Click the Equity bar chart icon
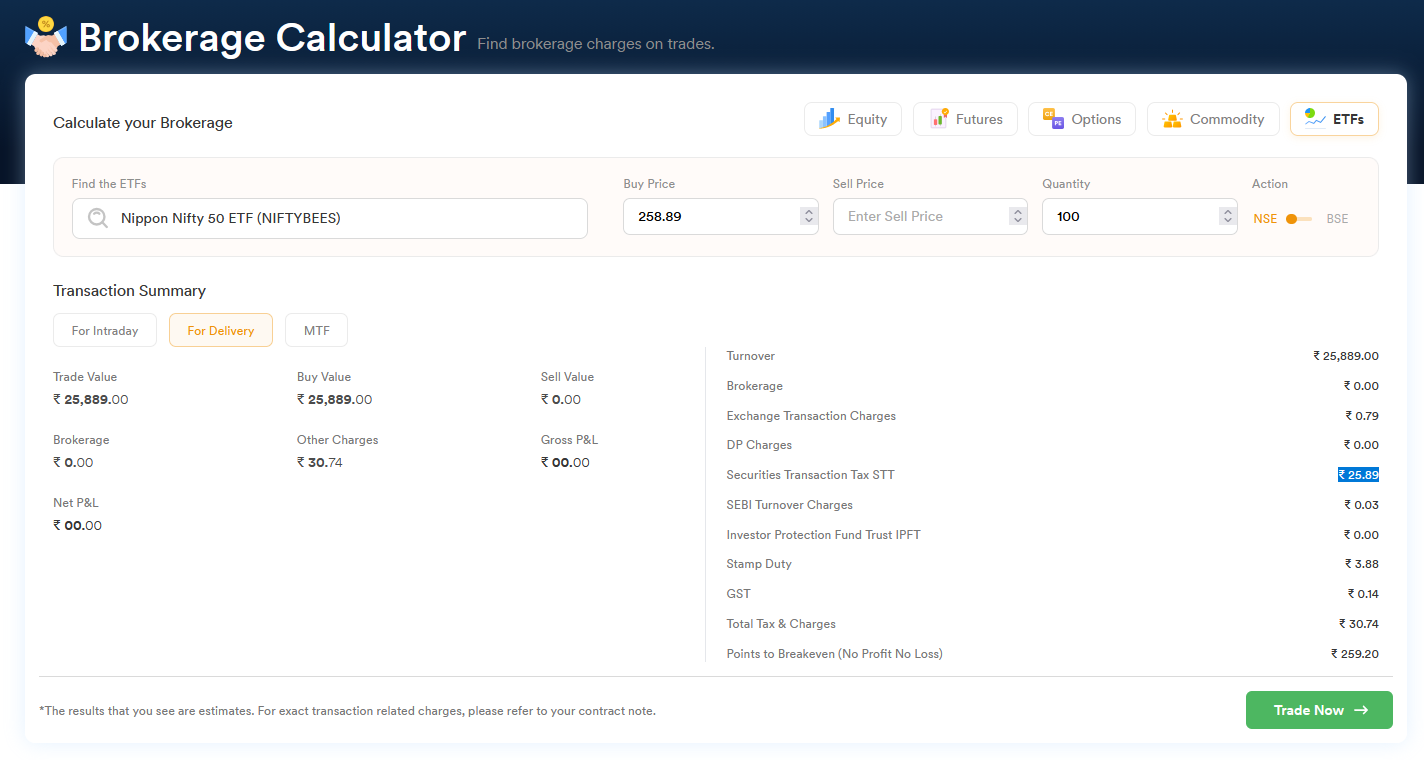This screenshot has width=1424, height=760. point(829,119)
